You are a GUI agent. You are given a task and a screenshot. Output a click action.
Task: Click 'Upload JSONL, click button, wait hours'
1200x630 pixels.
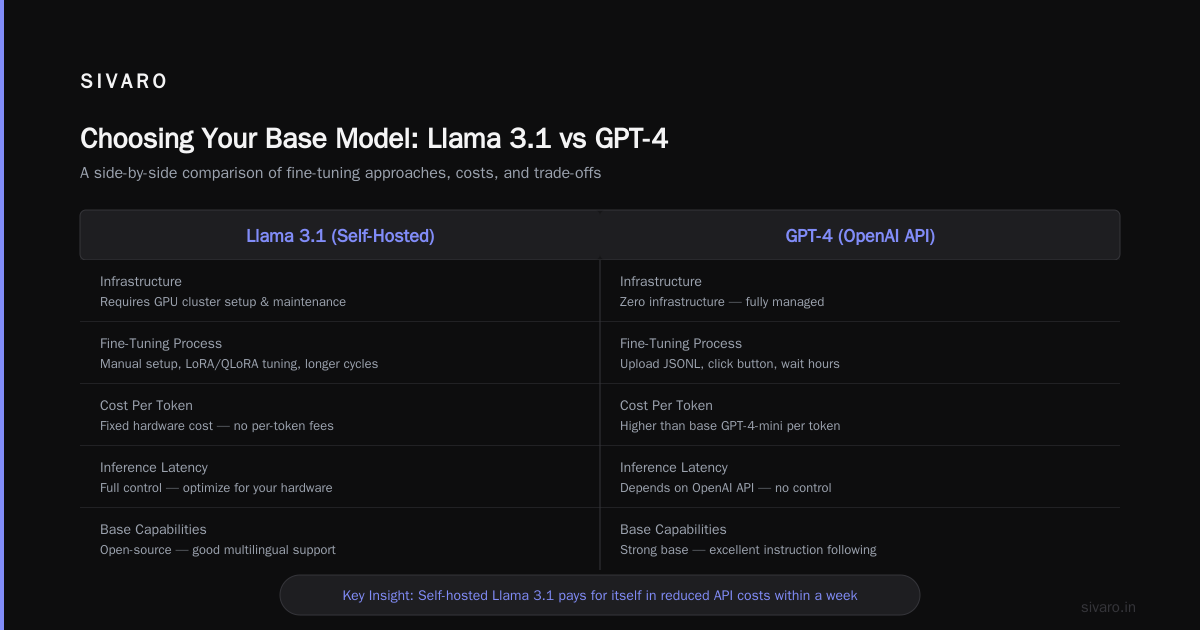pos(730,364)
